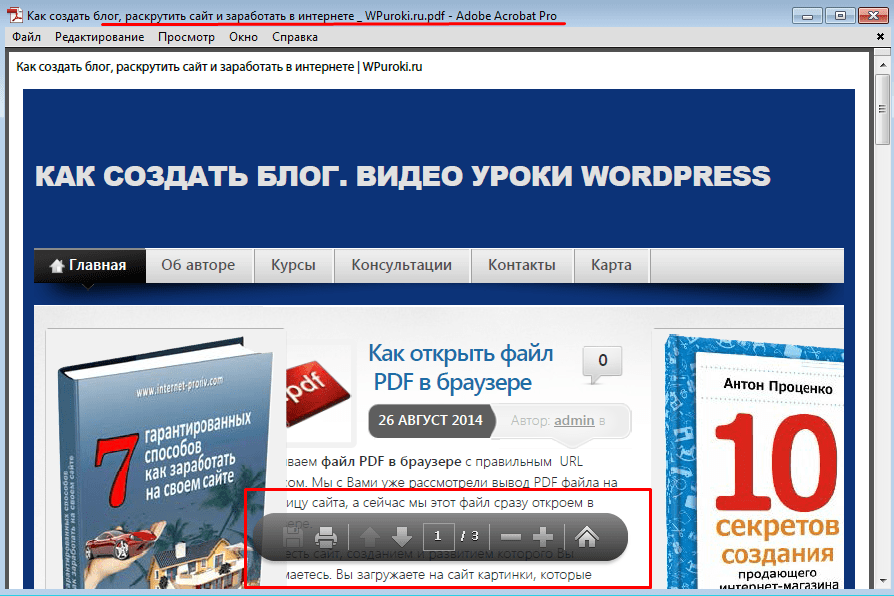Open article link Как открыть файл PDF в браузере
This screenshot has height=596, width=894.
(460, 368)
